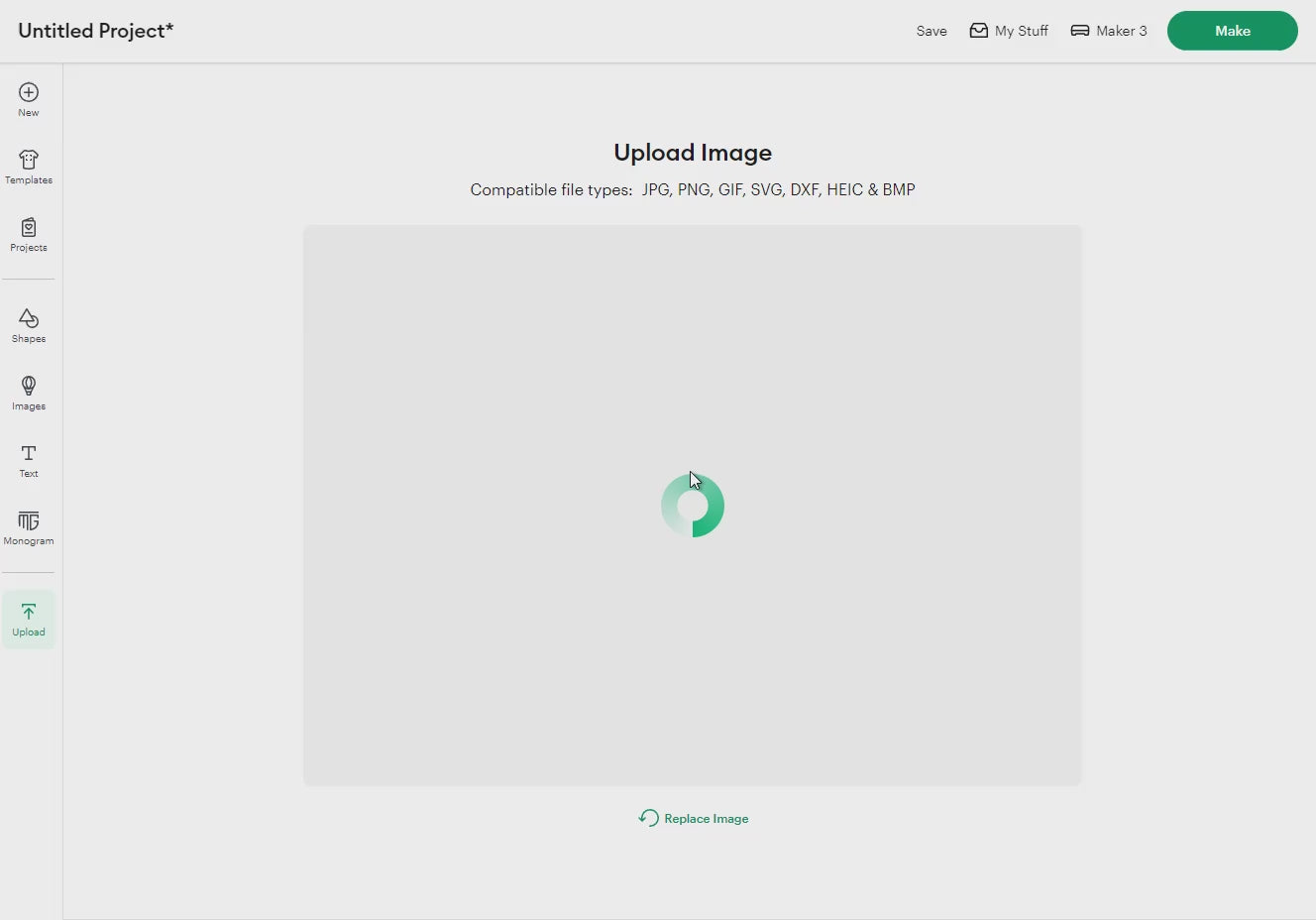Save the project
This screenshot has width=1316, height=920.
(932, 31)
